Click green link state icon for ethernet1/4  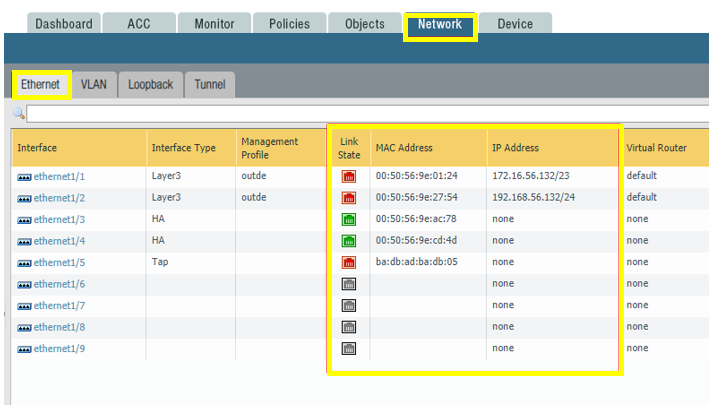click(x=349, y=241)
